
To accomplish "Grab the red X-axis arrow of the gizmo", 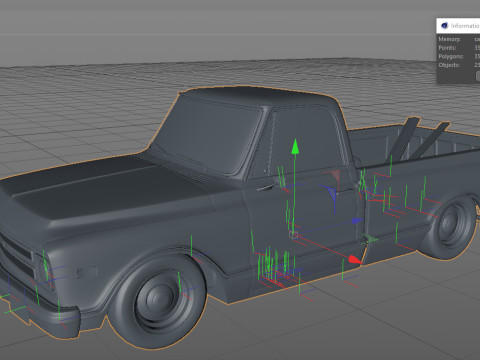I will coord(355,260).
